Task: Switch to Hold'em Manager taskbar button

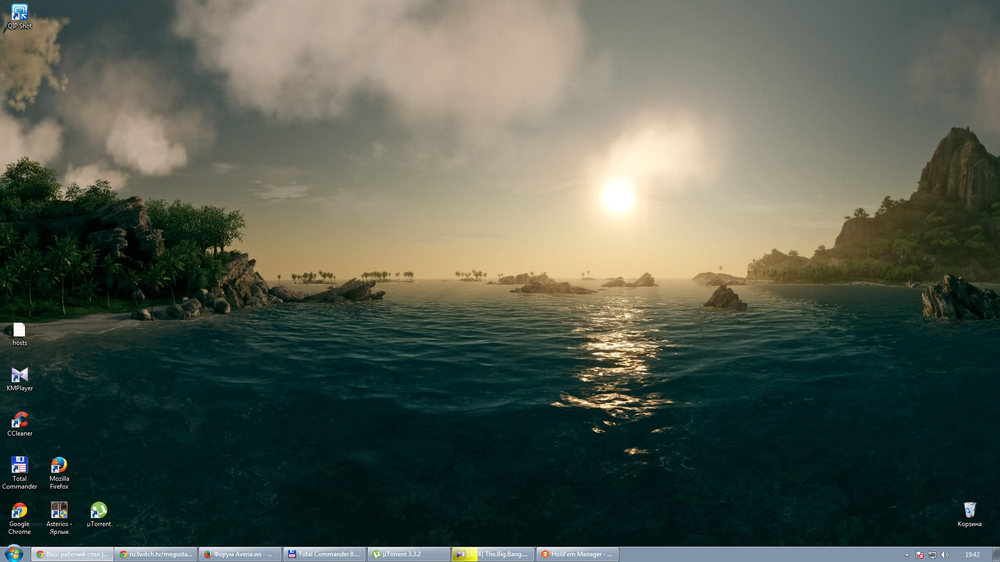Action: [x=577, y=554]
